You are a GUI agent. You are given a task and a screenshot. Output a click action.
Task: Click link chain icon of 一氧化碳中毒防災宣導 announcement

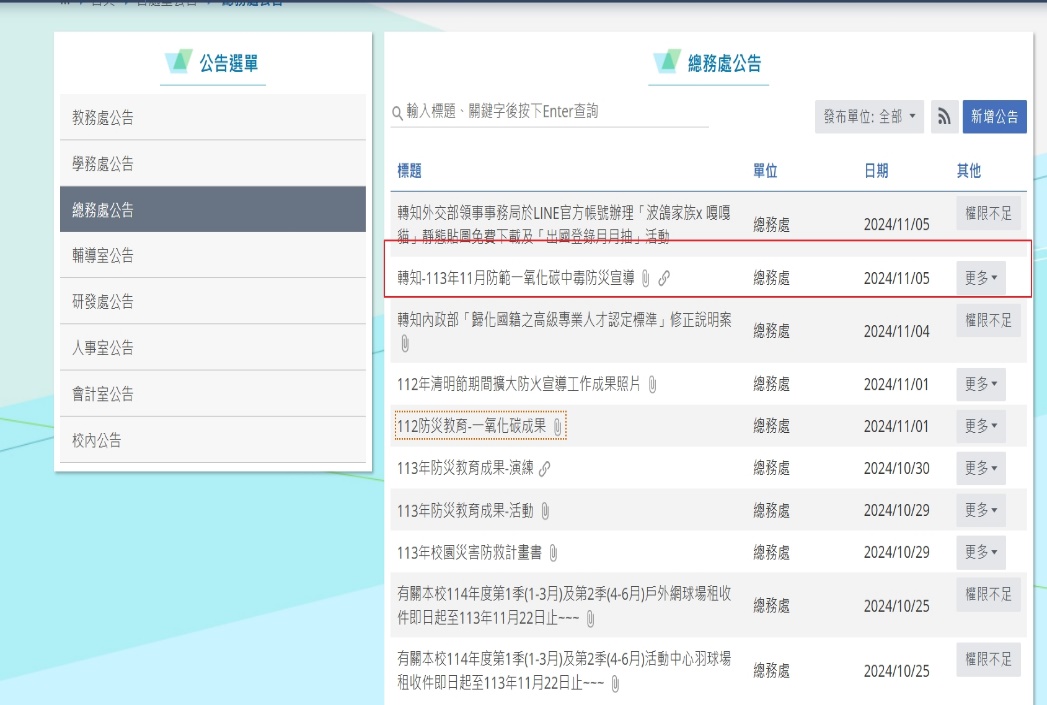pos(664,278)
